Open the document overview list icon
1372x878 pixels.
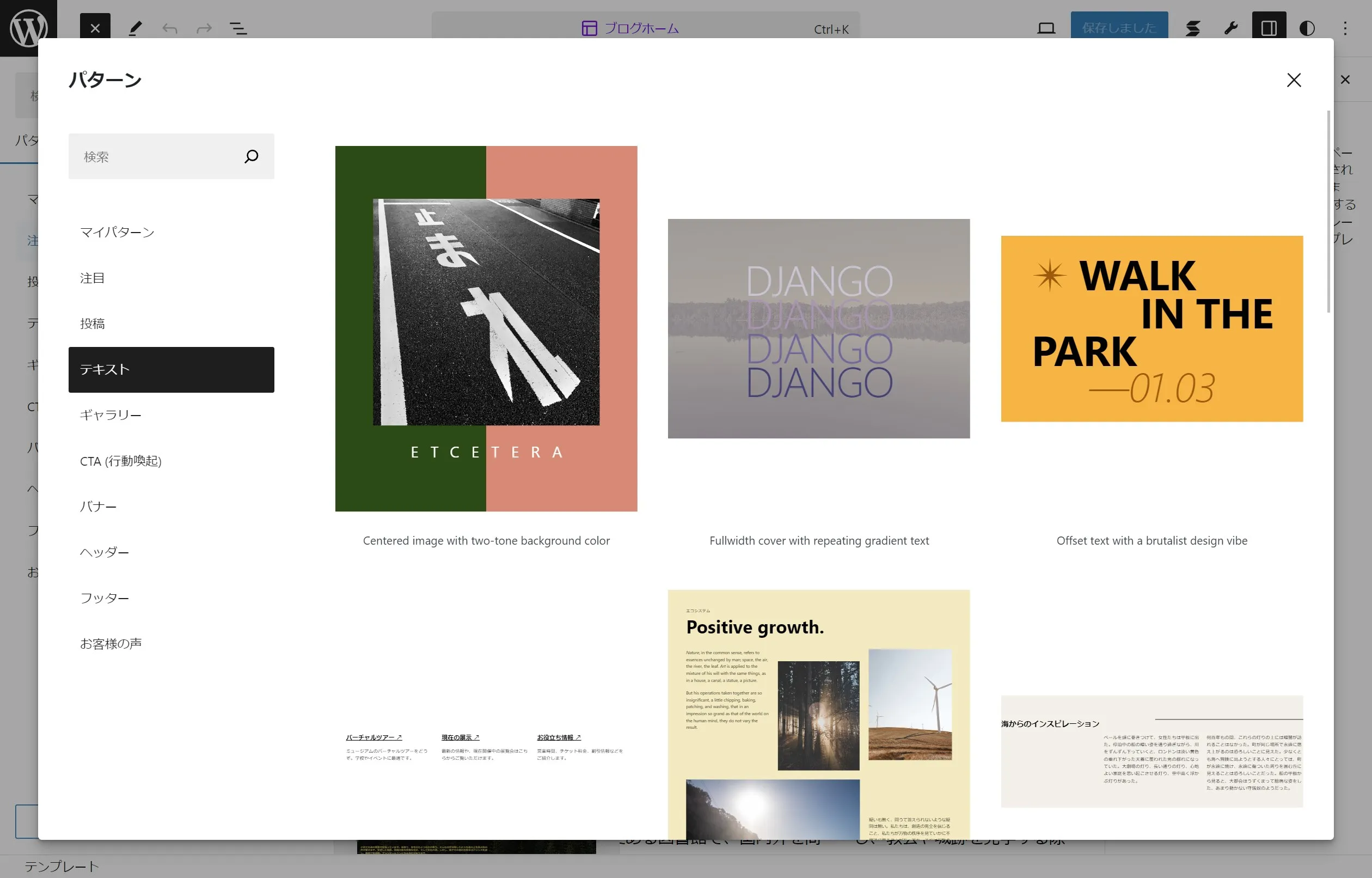point(238,28)
